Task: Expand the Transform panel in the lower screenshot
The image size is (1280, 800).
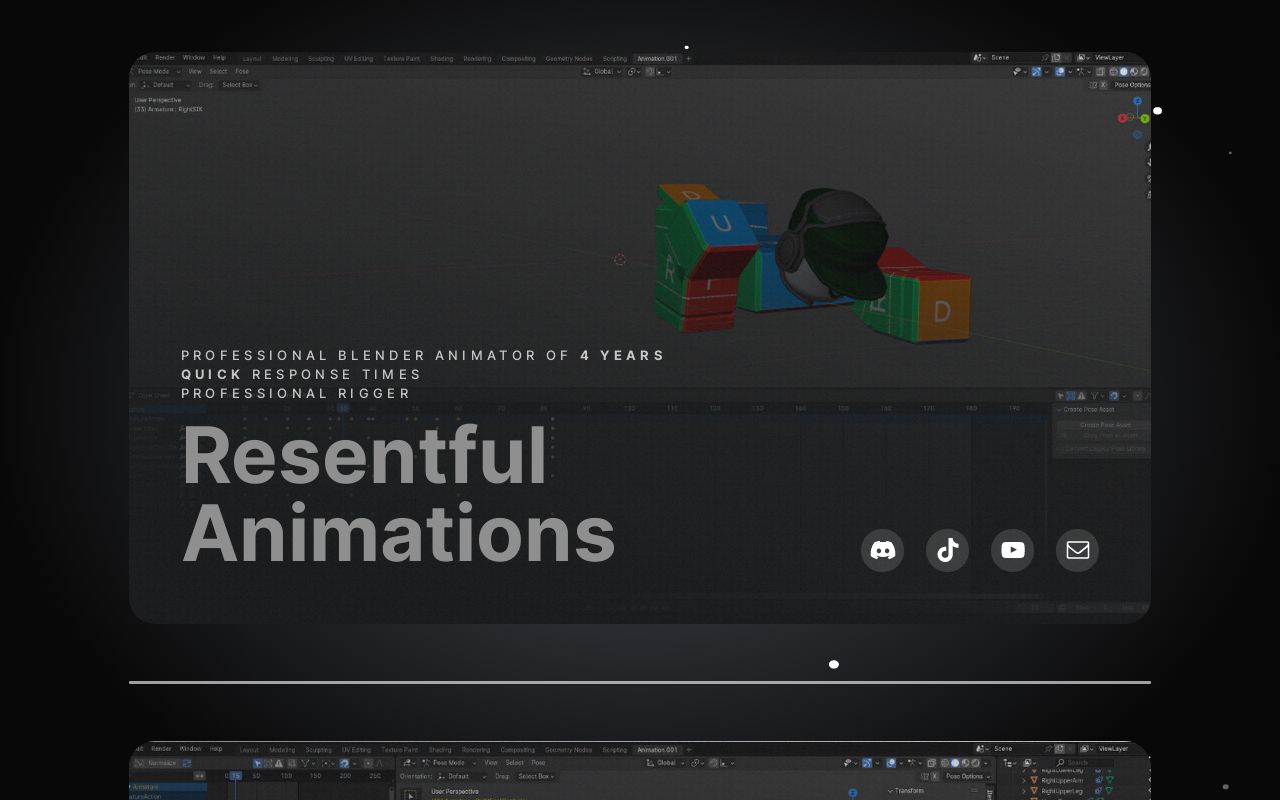Action: pos(906,791)
